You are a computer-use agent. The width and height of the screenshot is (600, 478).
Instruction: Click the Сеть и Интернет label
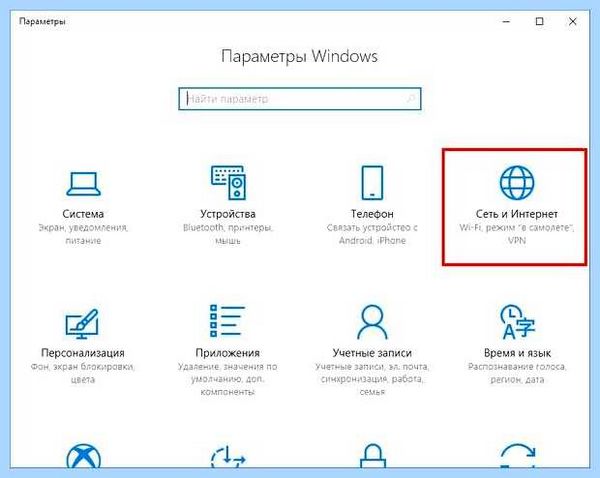tap(517, 214)
